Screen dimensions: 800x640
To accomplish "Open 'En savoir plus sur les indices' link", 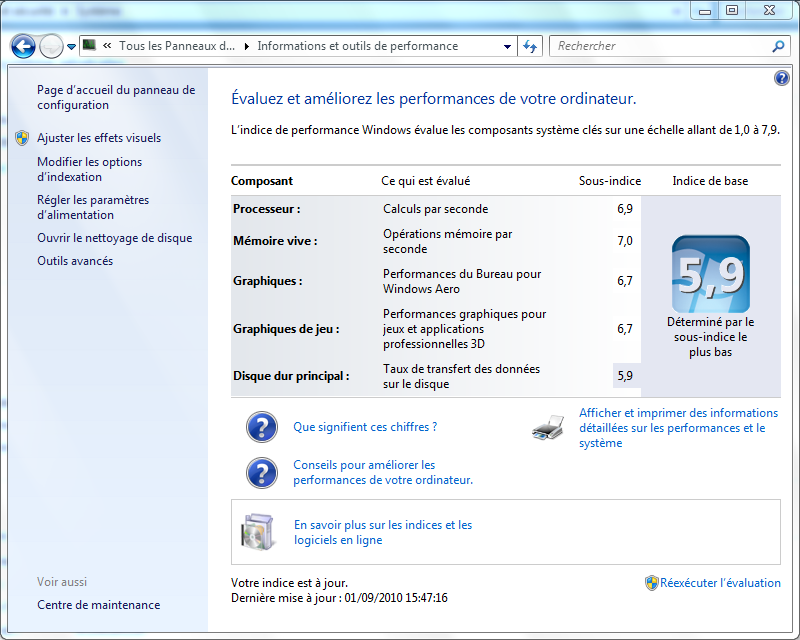I will click(x=383, y=532).
